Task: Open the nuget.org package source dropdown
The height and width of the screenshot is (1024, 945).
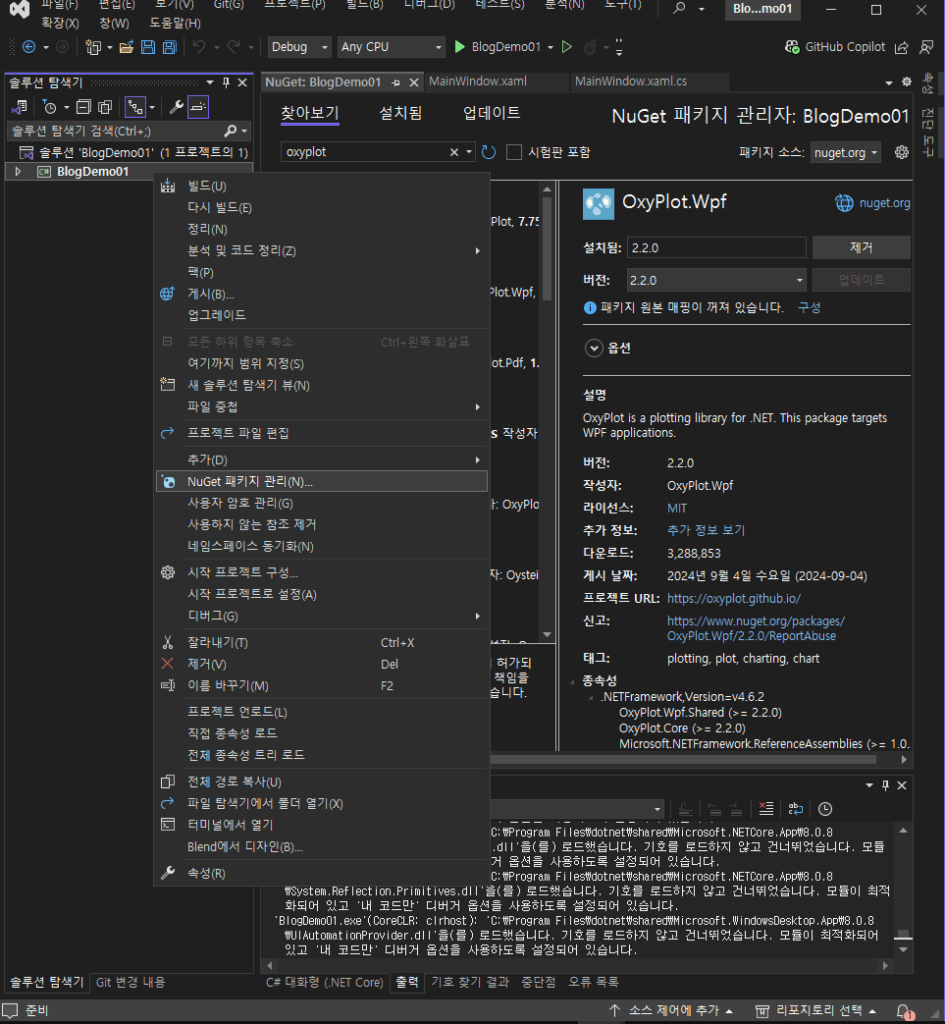Action: 846,153
